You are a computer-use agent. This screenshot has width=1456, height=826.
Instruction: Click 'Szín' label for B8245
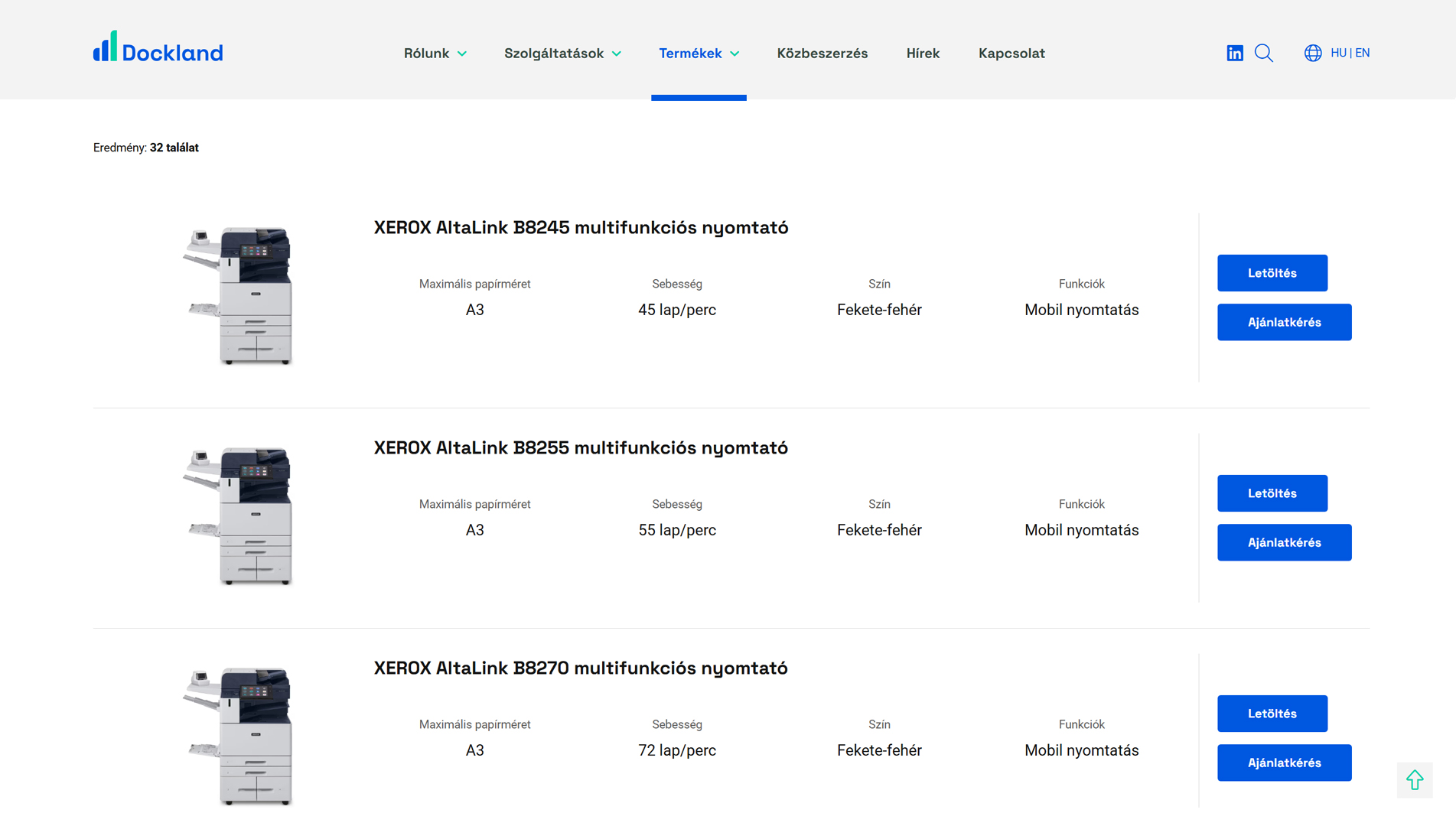point(879,284)
